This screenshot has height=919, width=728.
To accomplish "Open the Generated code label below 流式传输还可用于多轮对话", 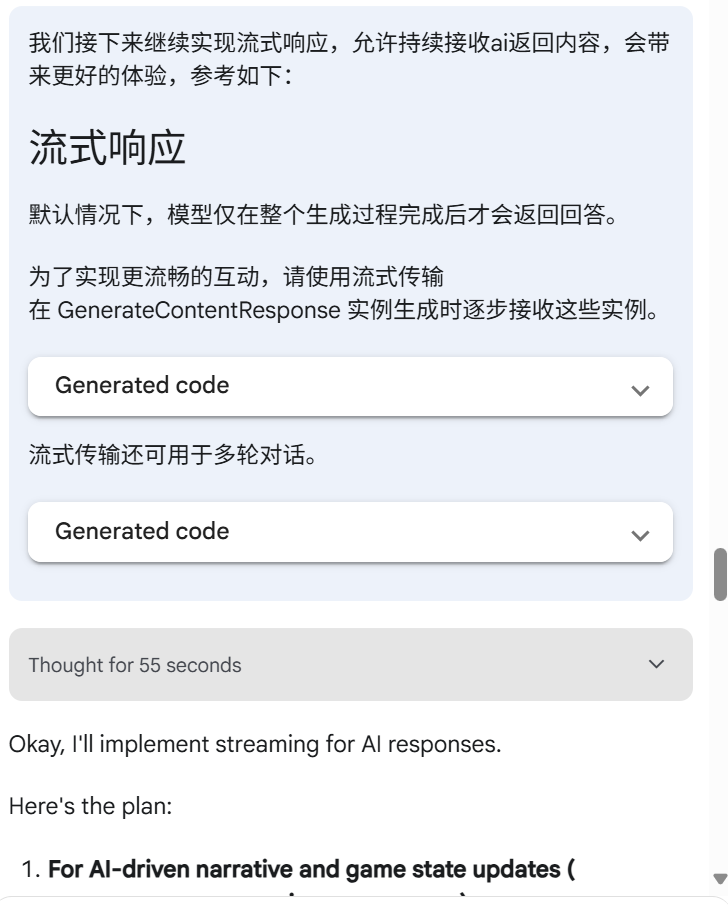I will (x=142, y=531).
